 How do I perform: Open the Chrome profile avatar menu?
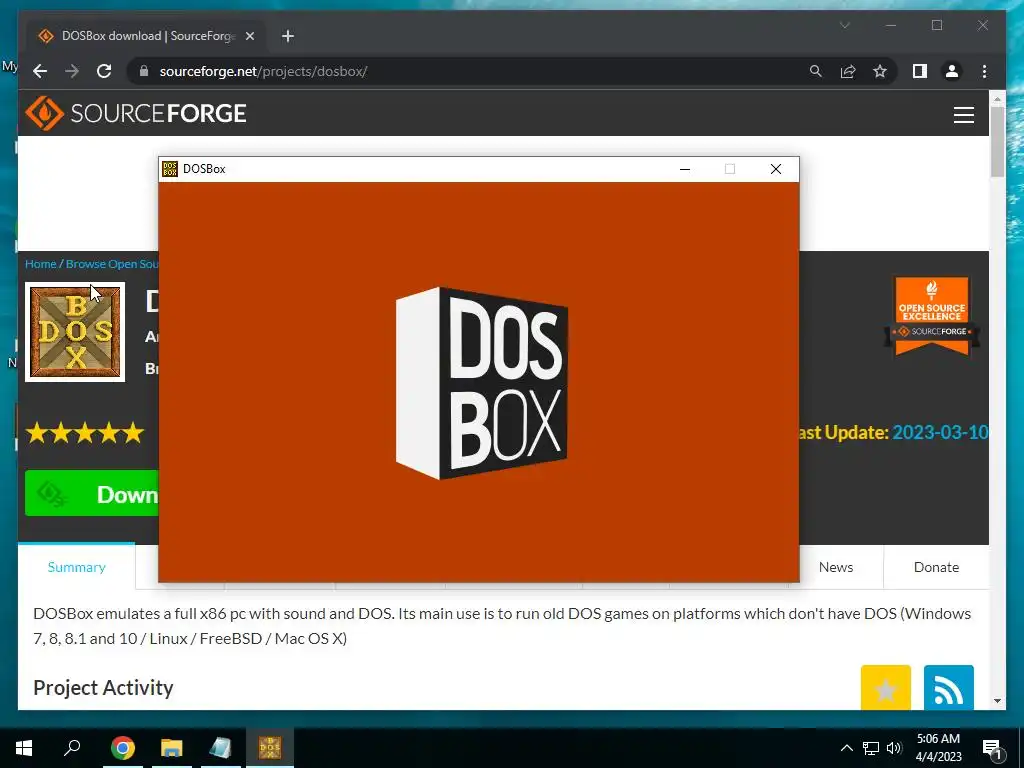pos(952,71)
